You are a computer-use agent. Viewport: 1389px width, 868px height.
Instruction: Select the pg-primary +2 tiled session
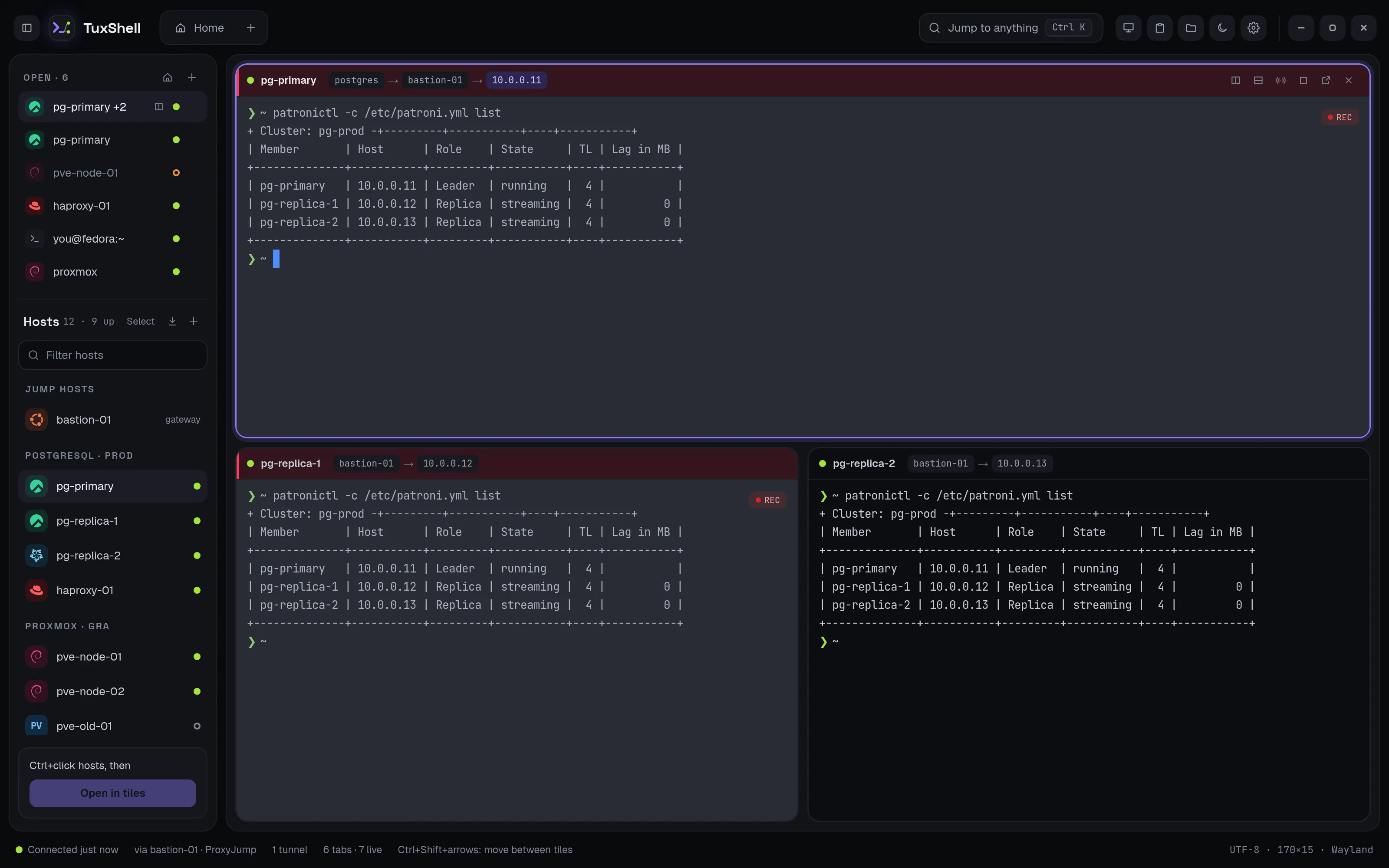tap(112, 107)
